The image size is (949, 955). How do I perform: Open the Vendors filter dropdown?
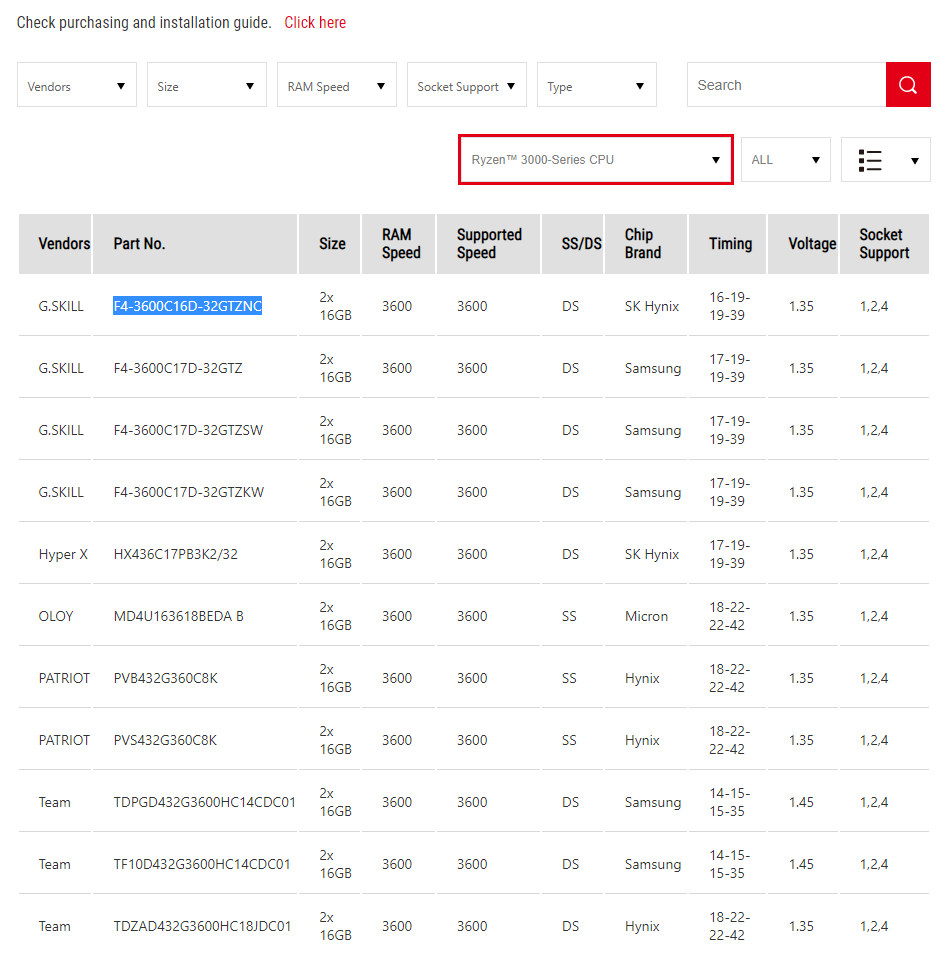(77, 85)
